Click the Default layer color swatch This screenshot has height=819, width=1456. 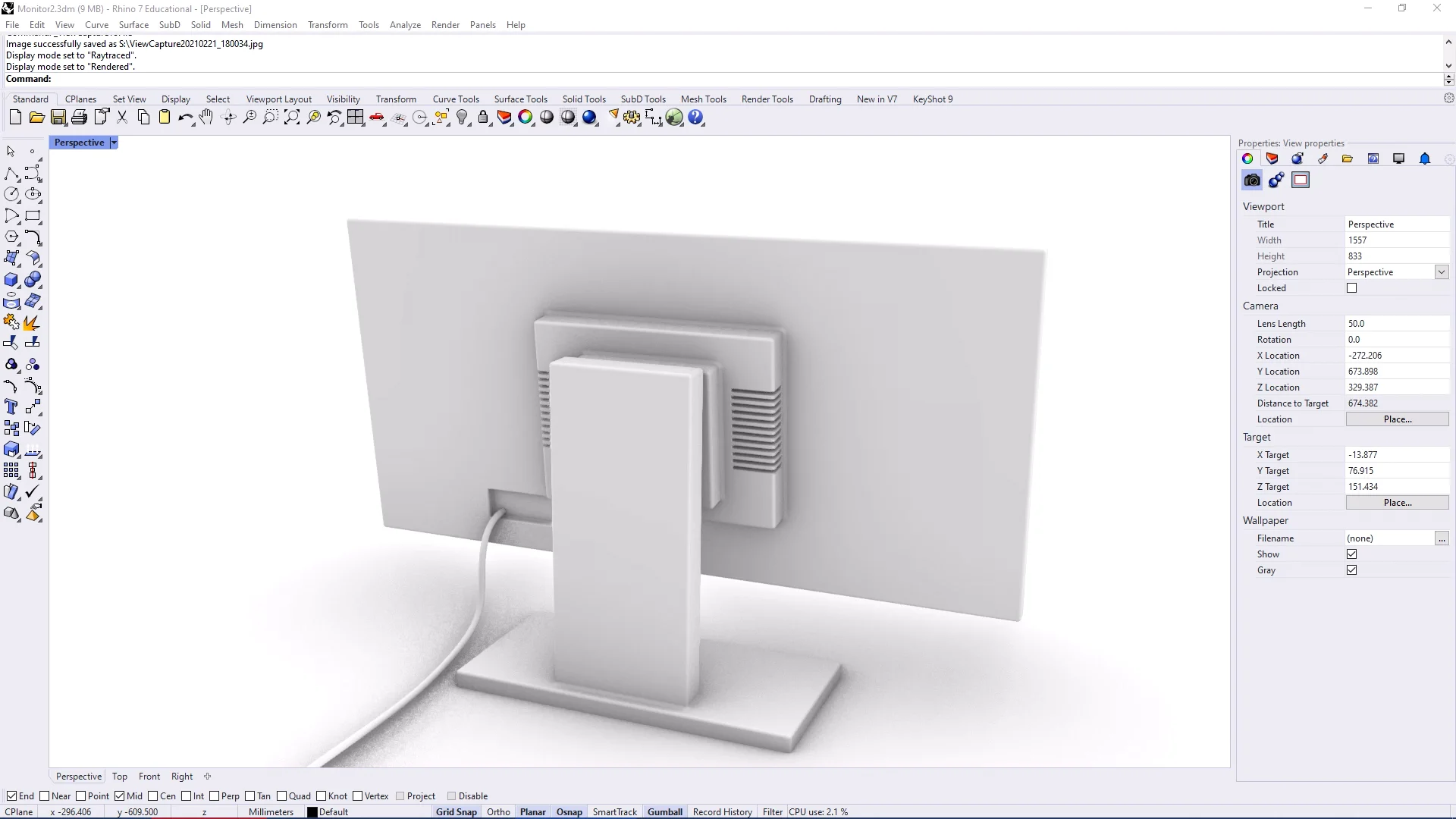(312, 811)
